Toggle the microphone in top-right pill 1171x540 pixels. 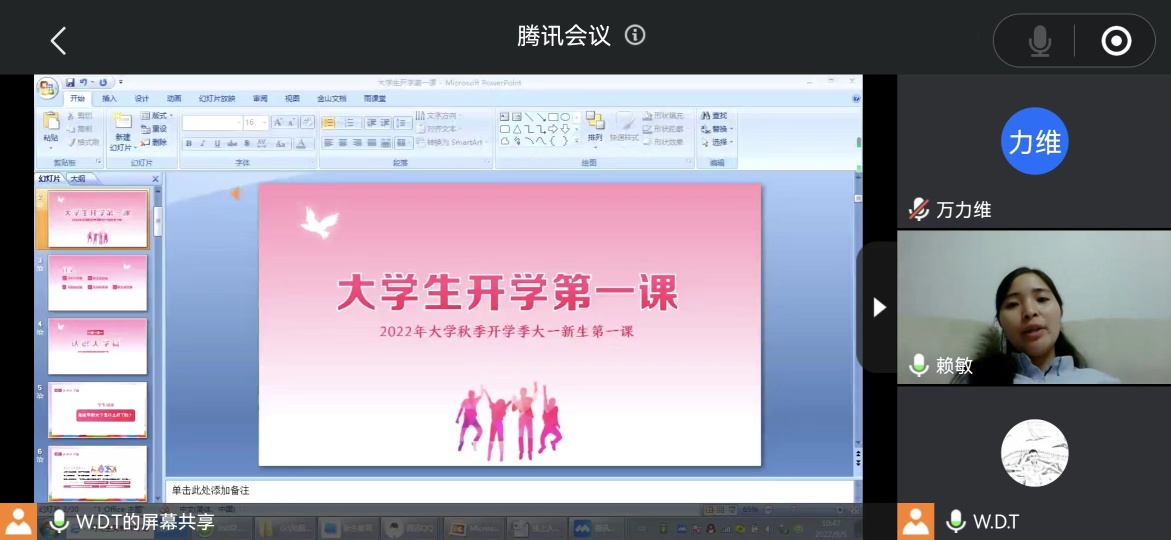pos(1040,41)
